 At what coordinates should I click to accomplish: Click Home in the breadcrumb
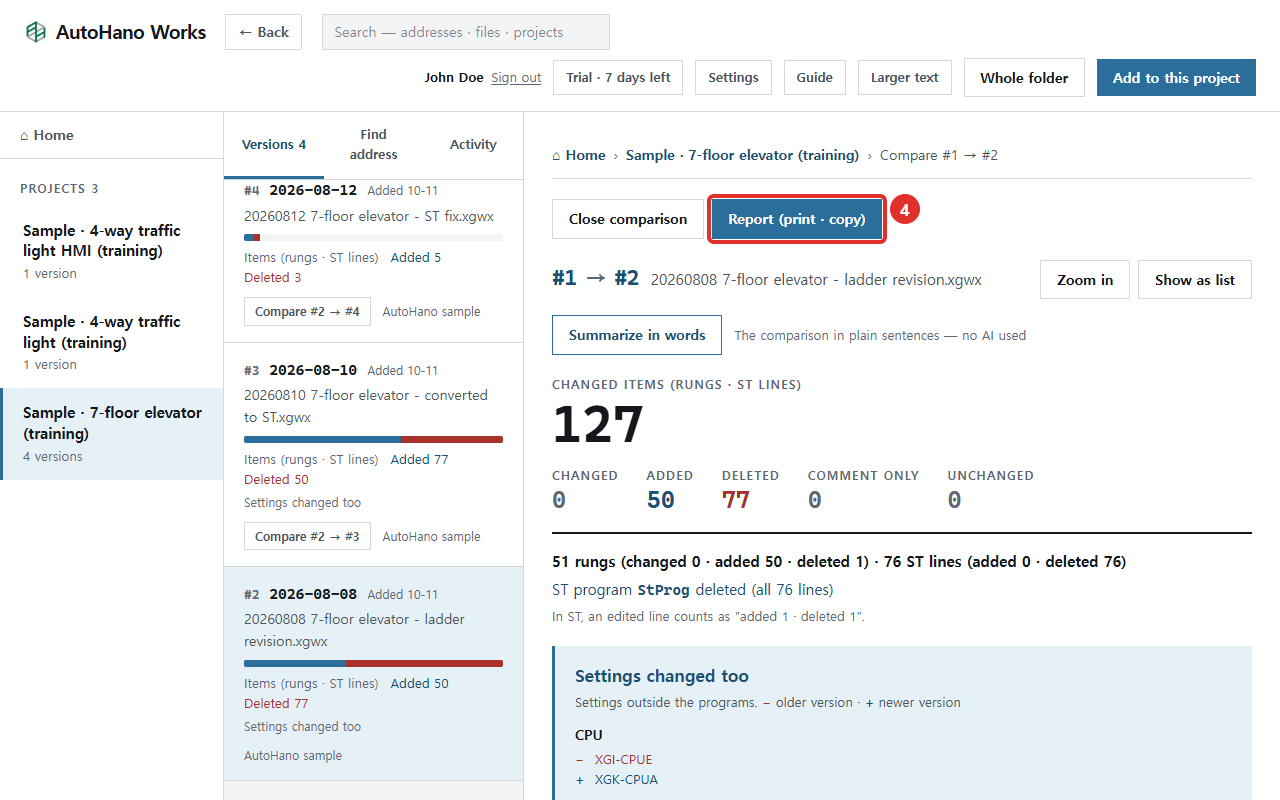tap(579, 155)
